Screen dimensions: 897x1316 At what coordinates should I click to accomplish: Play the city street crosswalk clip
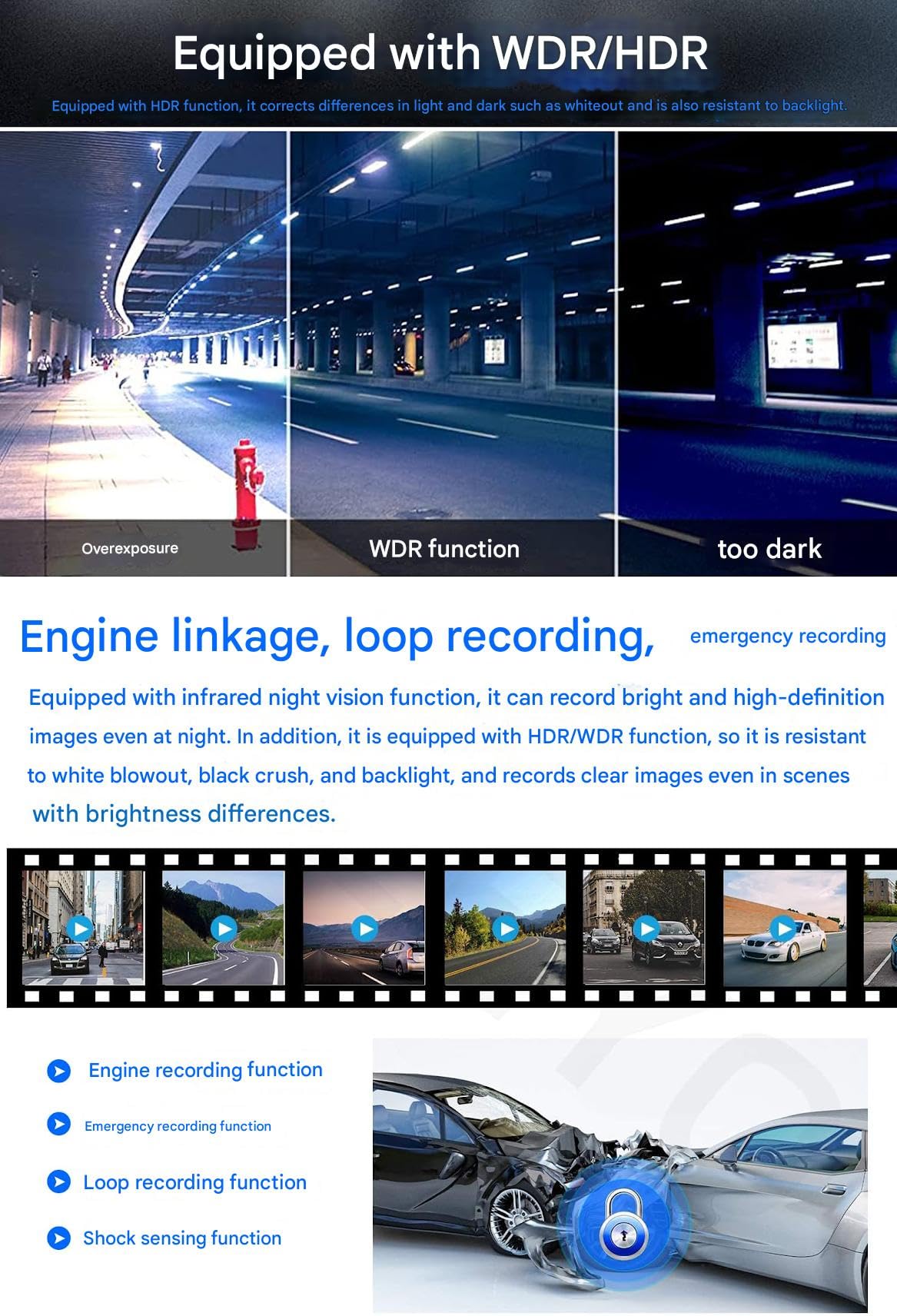(x=81, y=928)
